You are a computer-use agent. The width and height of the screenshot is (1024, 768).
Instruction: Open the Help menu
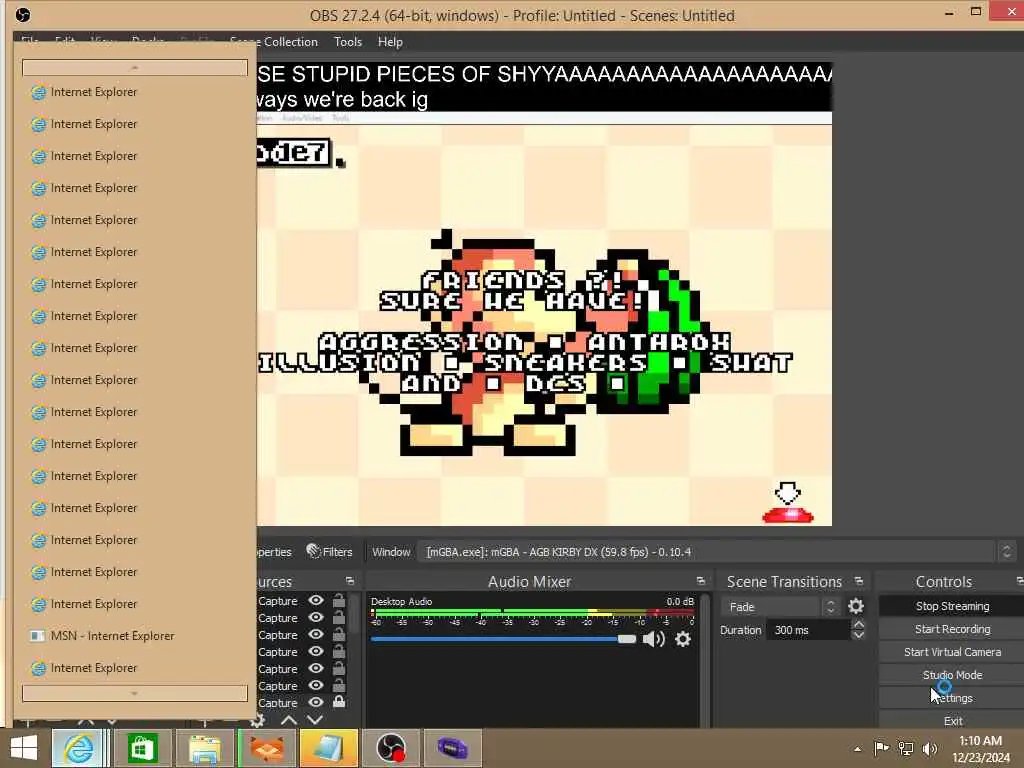coord(390,42)
